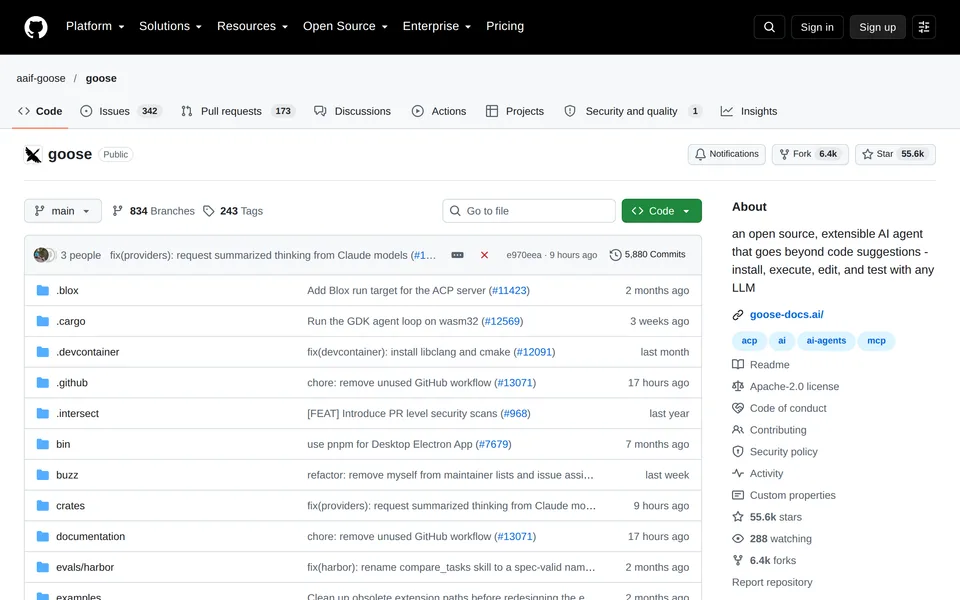Screen dimensions: 960x600
Task: View the failed checks red X icon
Action: [484, 255]
